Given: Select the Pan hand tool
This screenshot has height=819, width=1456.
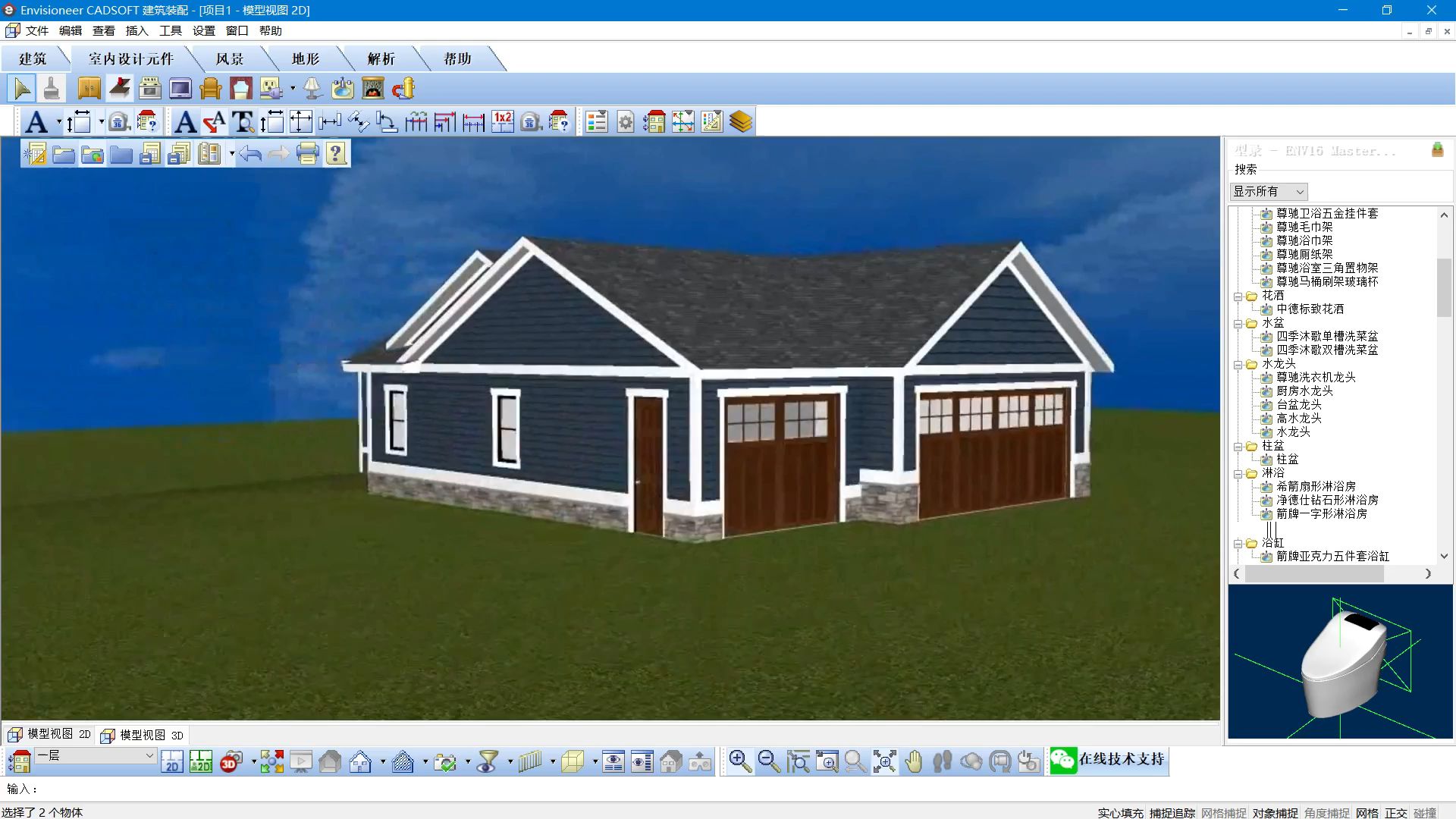Looking at the screenshot, I should point(914,761).
